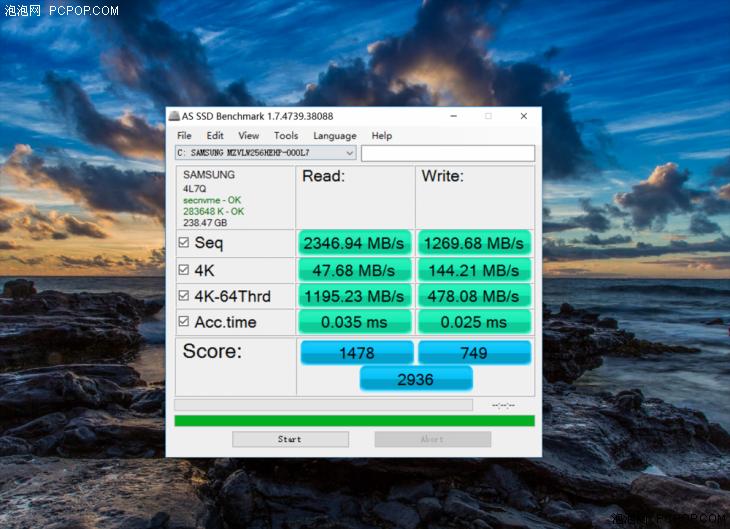Click the total score 2936 box
730x529 pixels.
tap(415, 378)
